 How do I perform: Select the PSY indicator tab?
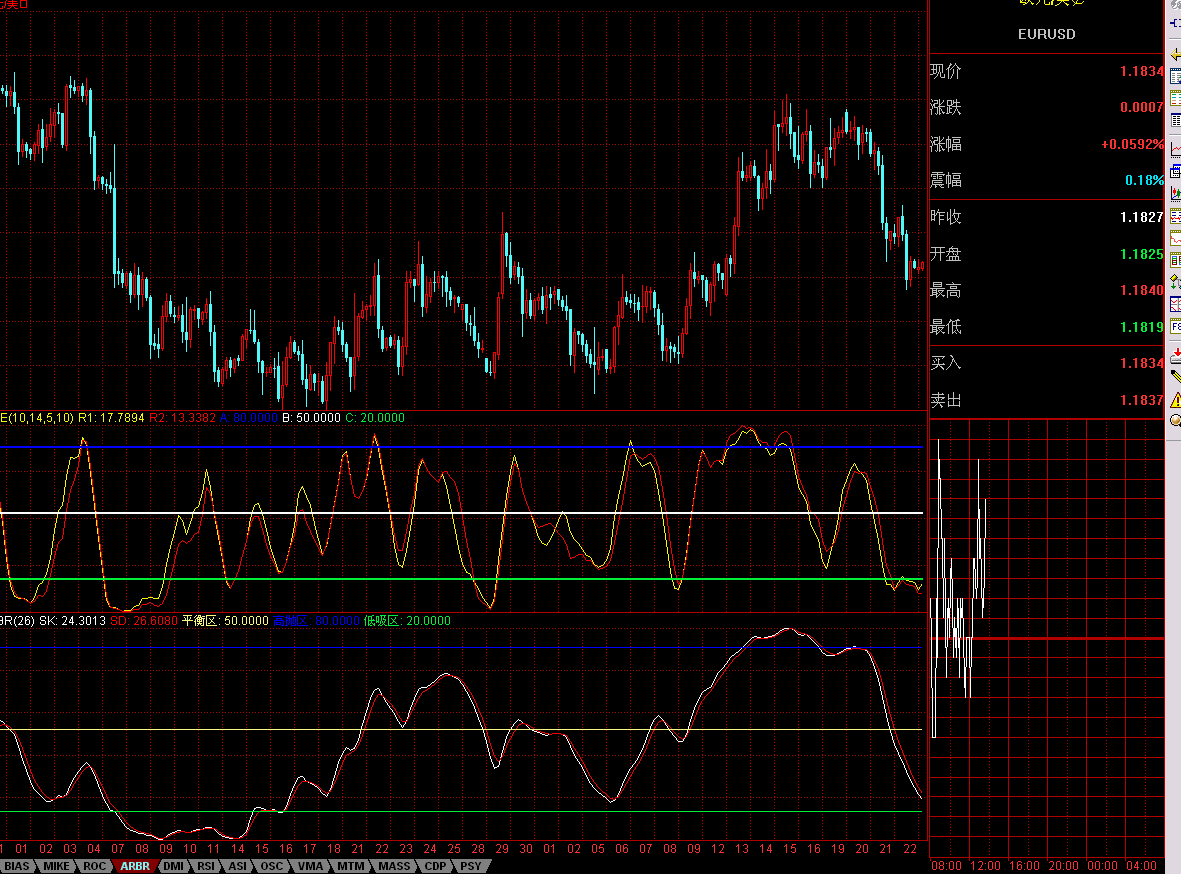click(x=471, y=866)
